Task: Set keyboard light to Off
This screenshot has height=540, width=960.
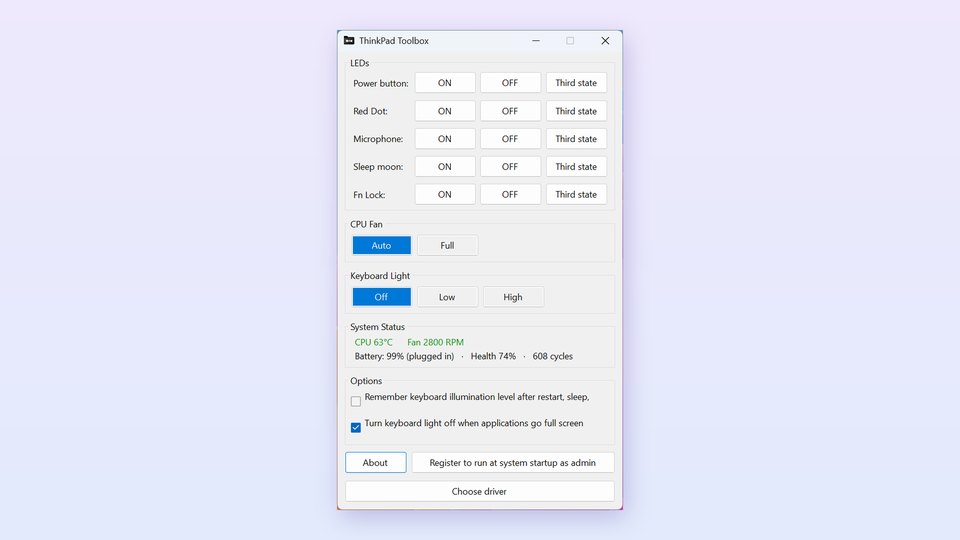Action: 381,297
